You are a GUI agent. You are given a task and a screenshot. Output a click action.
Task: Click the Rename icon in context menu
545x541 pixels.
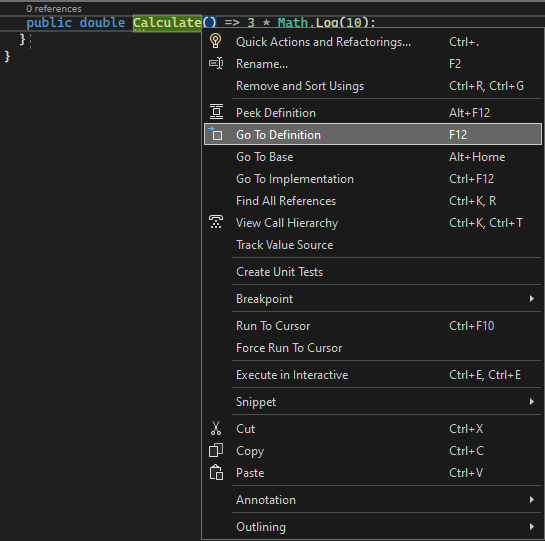coord(216,63)
